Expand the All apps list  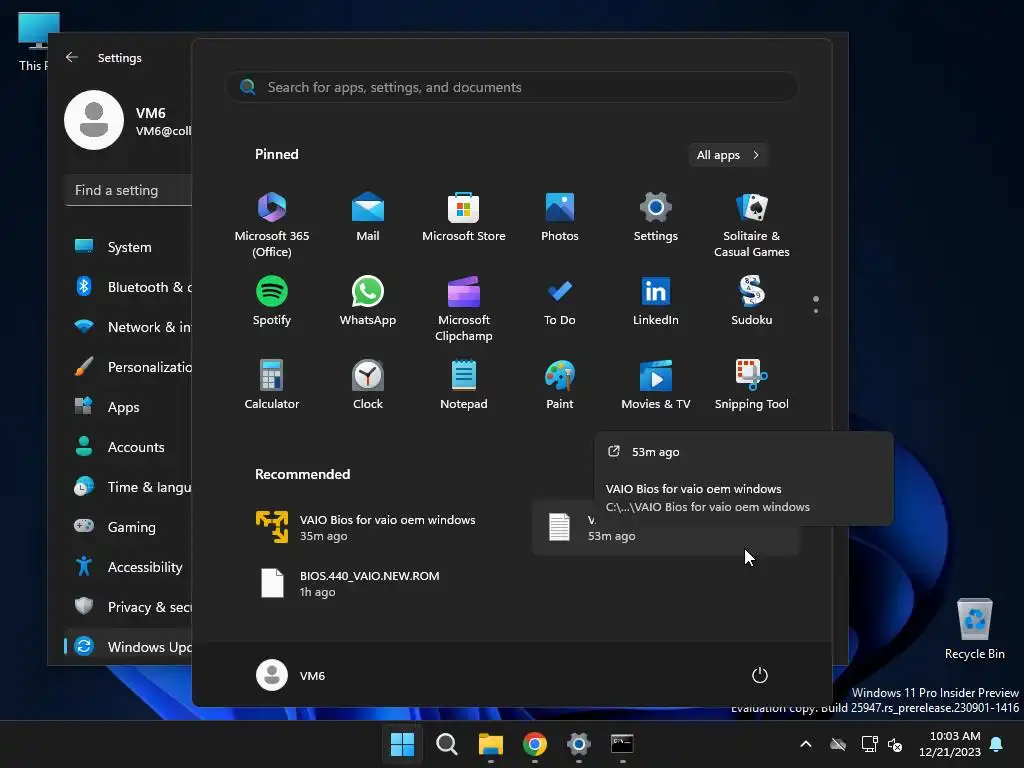coord(728,155)
